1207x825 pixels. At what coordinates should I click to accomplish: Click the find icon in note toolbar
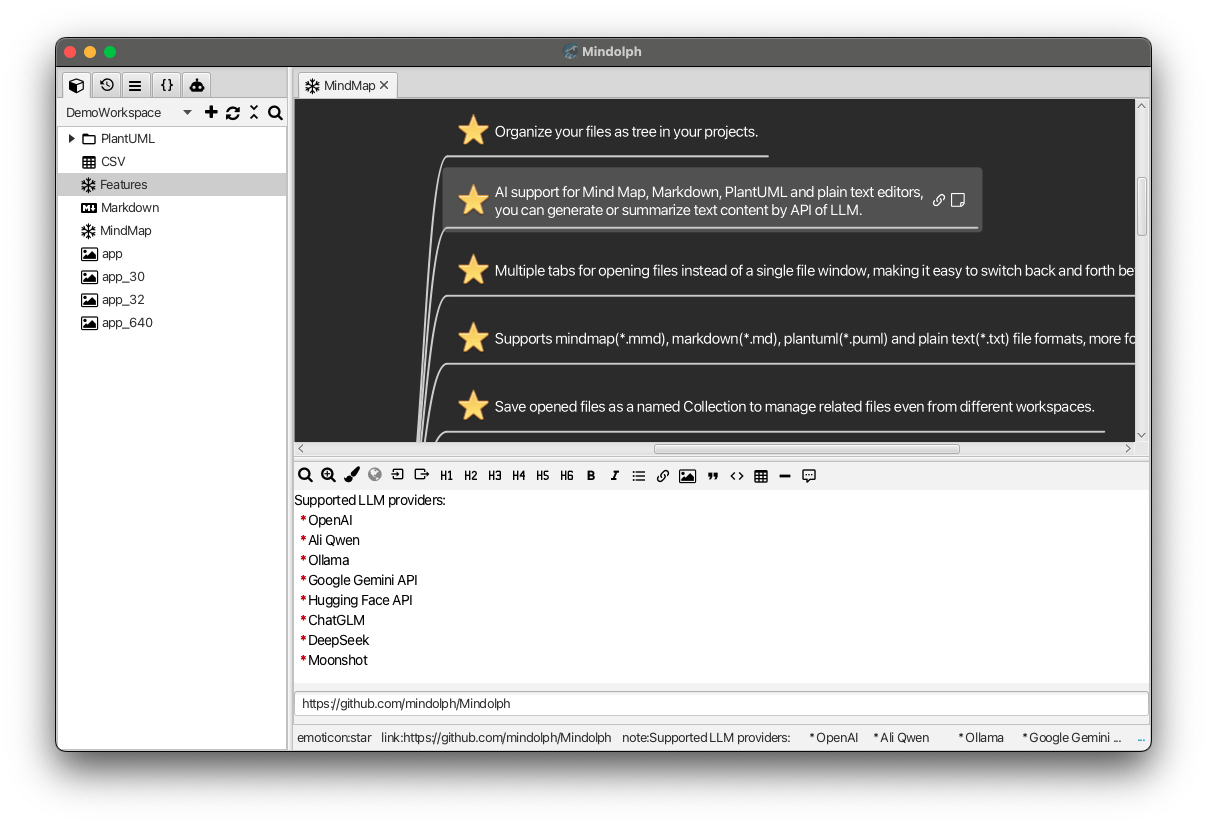(305, 476)
